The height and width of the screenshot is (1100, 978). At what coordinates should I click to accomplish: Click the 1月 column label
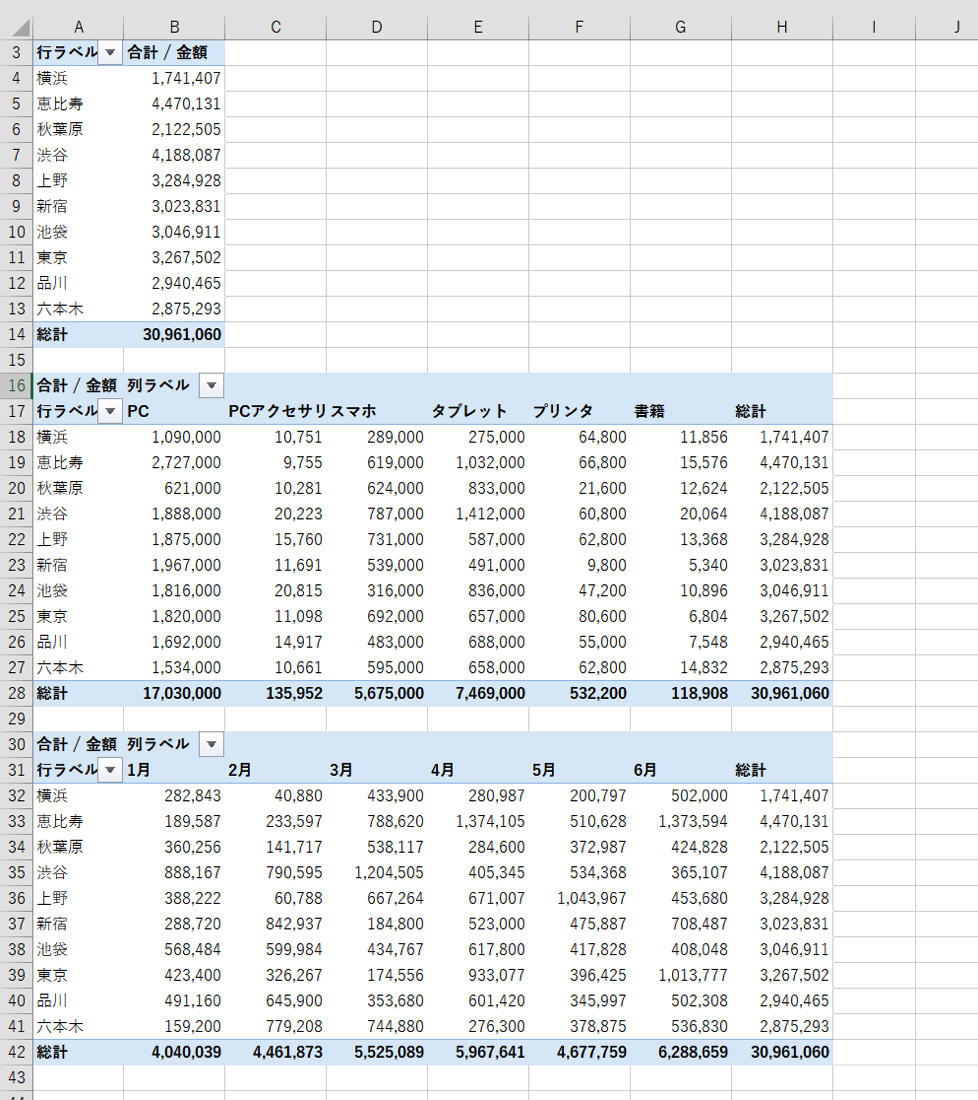click(138, 770)
